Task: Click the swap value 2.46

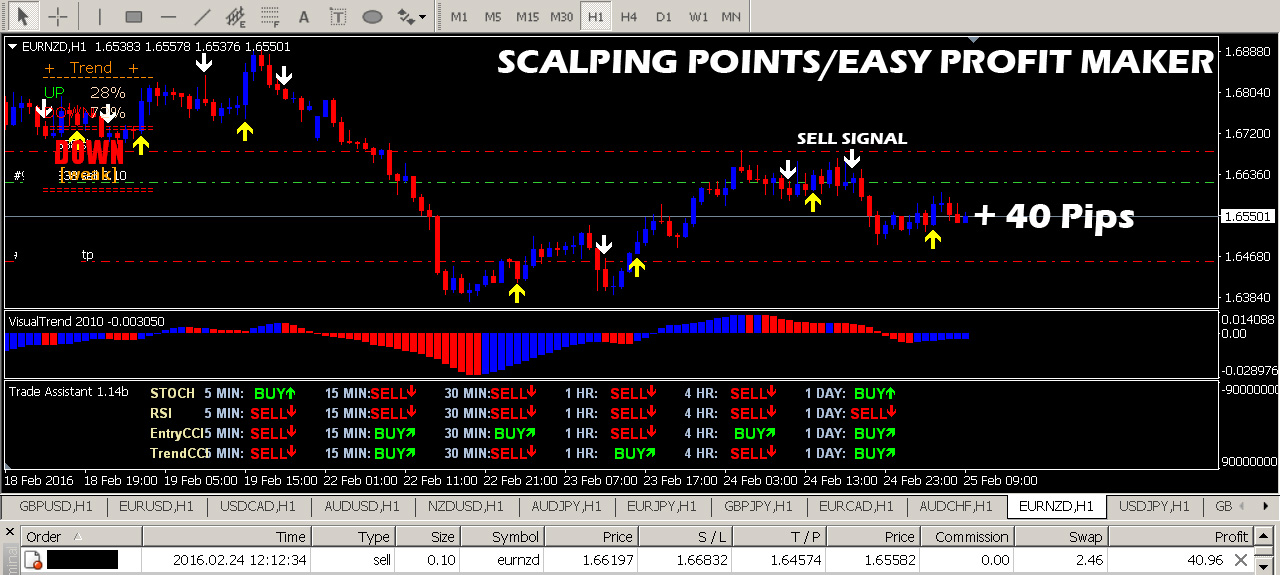Action: point(1089,561)
